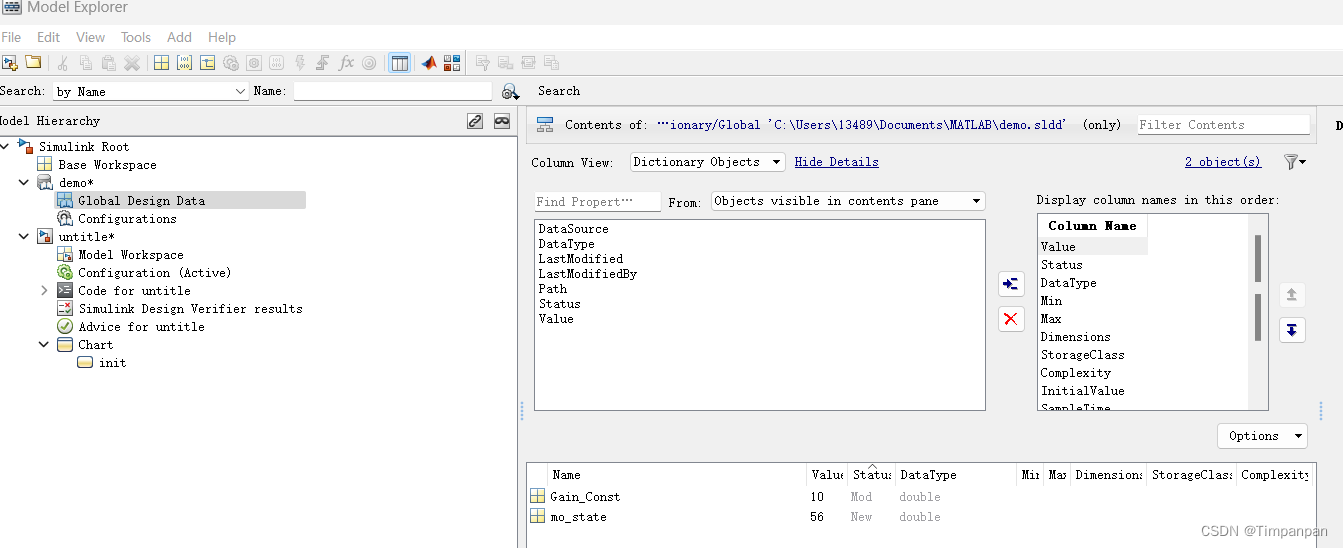Add a MATLAB Variable via toolbar icon
Screen dimensions: 1343x548
pyautogui.click(x=161, y=63)
